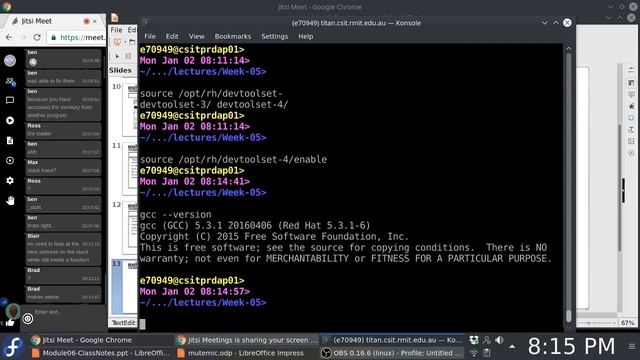Click the Chrome address bar URL

pos(82,38)
